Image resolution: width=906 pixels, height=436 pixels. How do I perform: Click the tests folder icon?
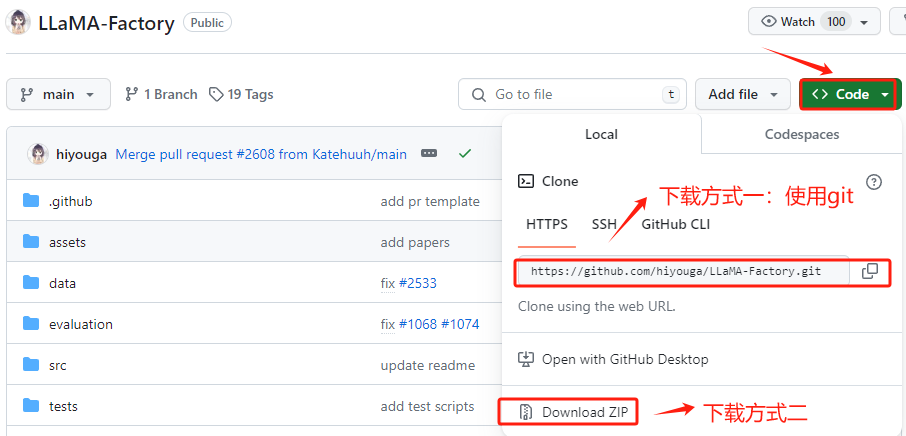[30, 406]
